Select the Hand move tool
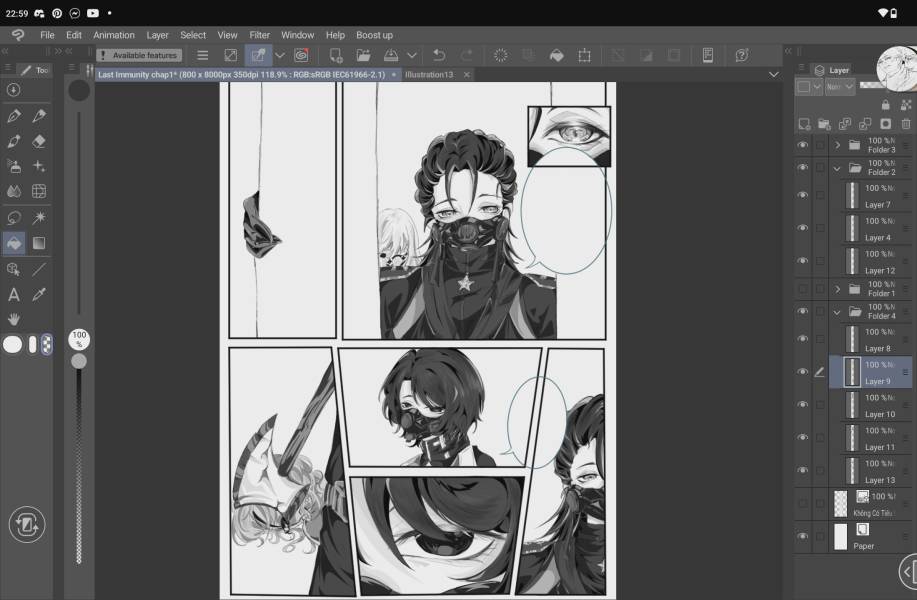The image size is (917, 600). 14,319
